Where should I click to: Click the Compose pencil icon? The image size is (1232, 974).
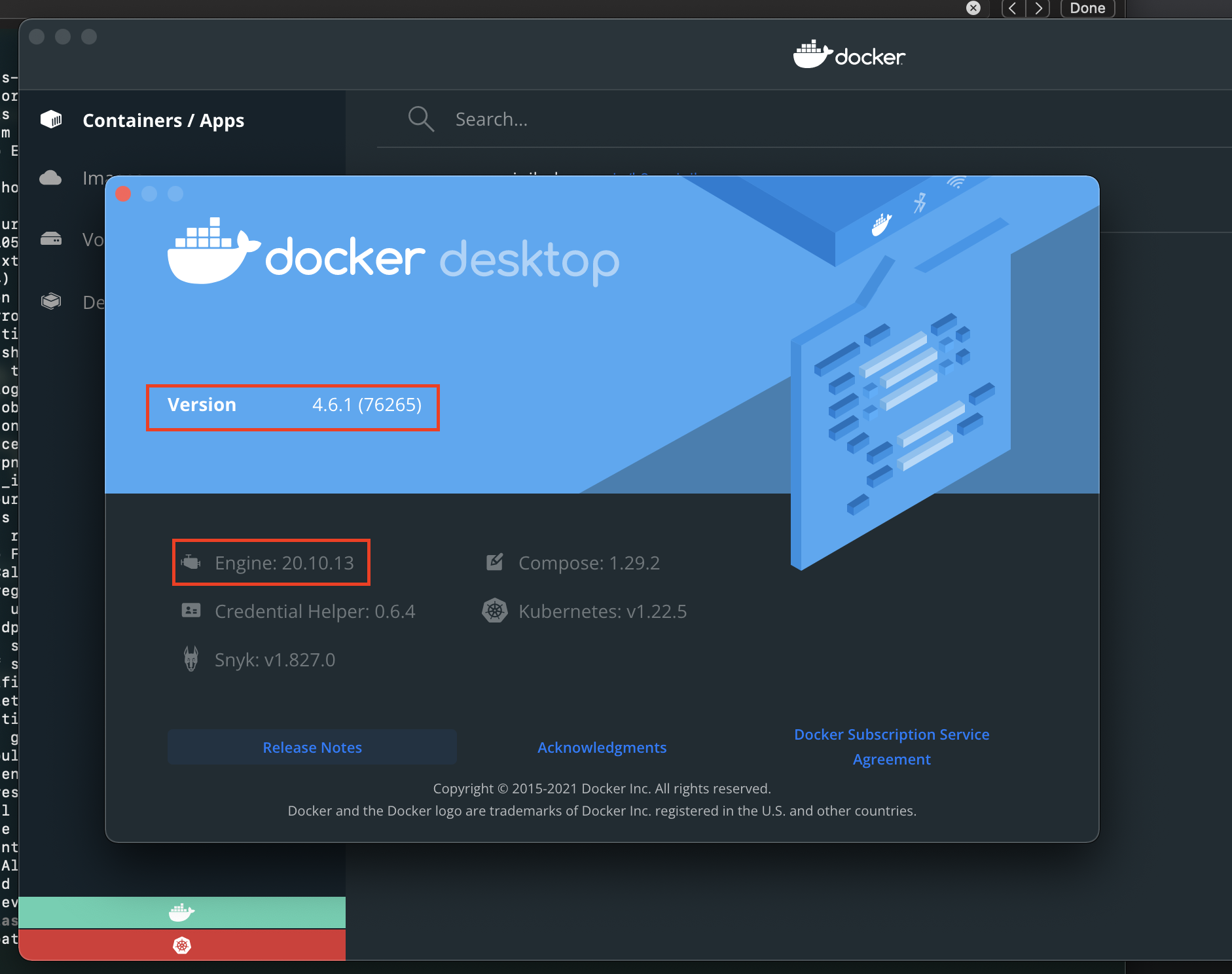(495, 562)
